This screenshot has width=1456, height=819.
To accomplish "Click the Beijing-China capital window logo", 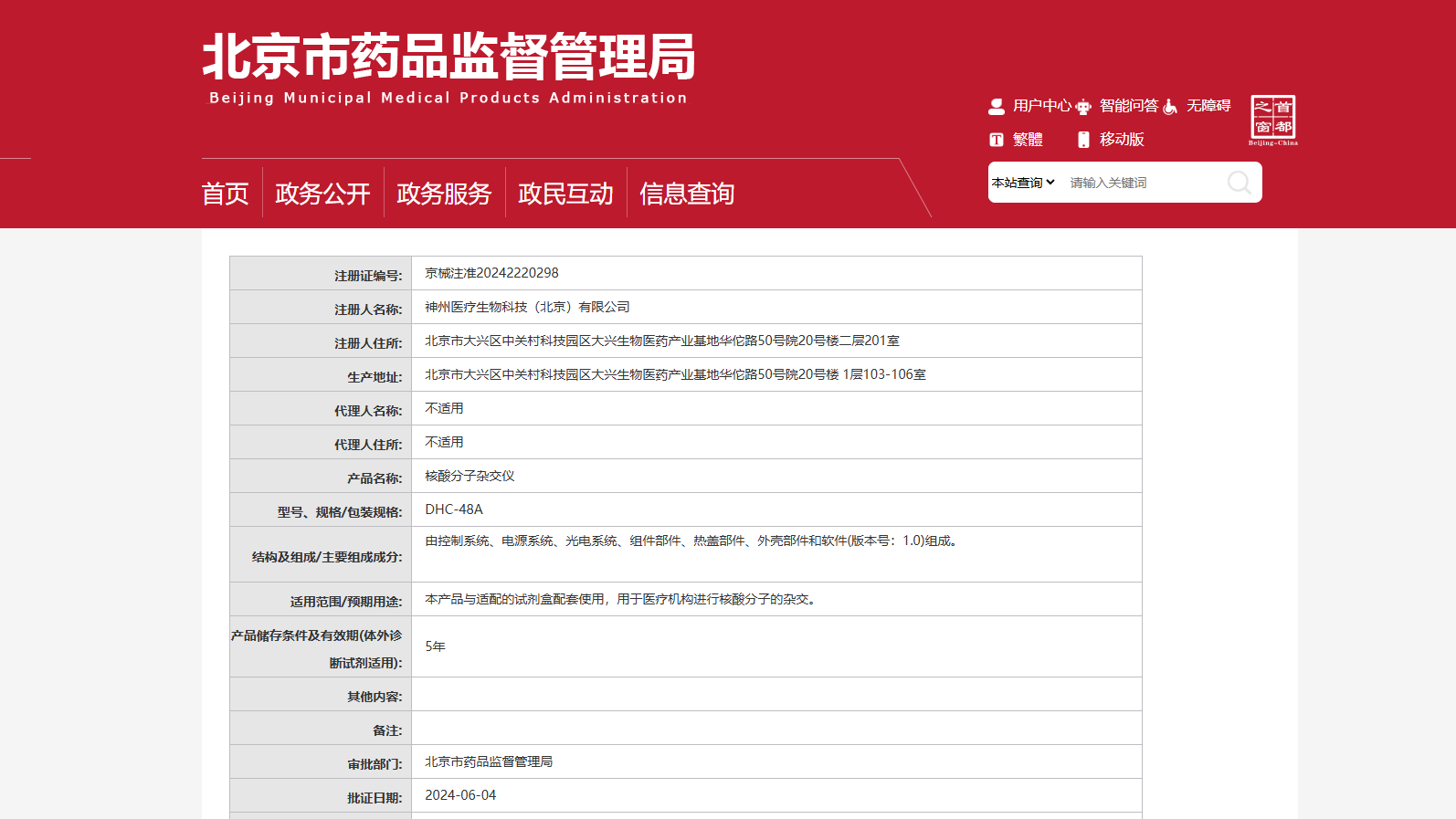I will click(x=1273, y=121).
